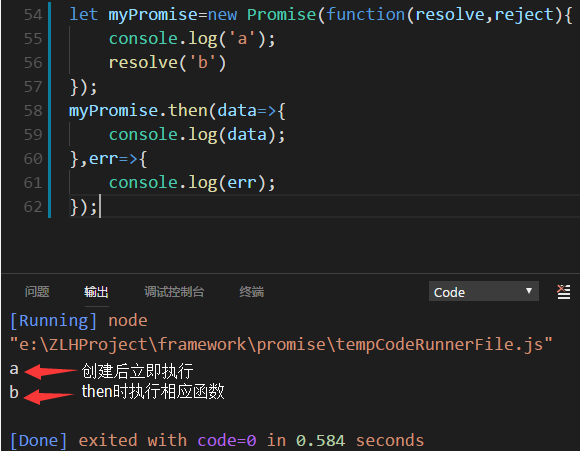The width and height of the screenshot is (580, 451).
Task: Click line number 56 in gutter
Action: 33,63
